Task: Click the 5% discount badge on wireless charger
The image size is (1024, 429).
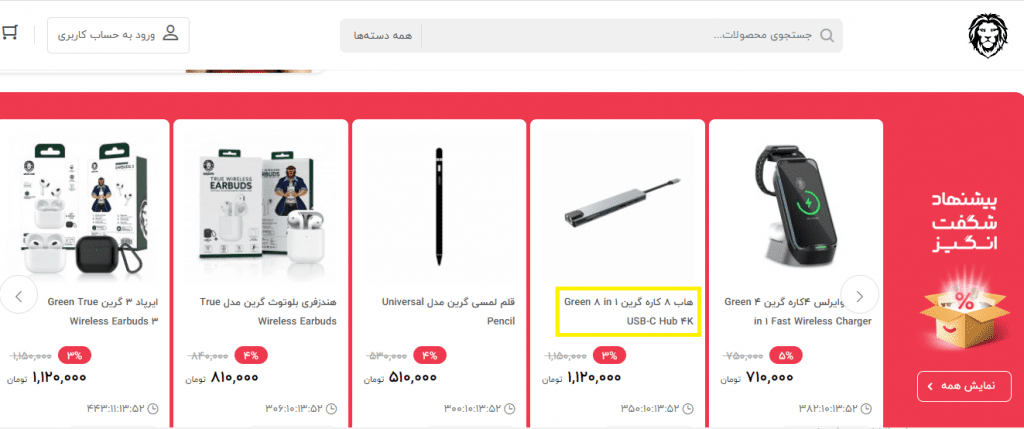Action: (786, 356)
